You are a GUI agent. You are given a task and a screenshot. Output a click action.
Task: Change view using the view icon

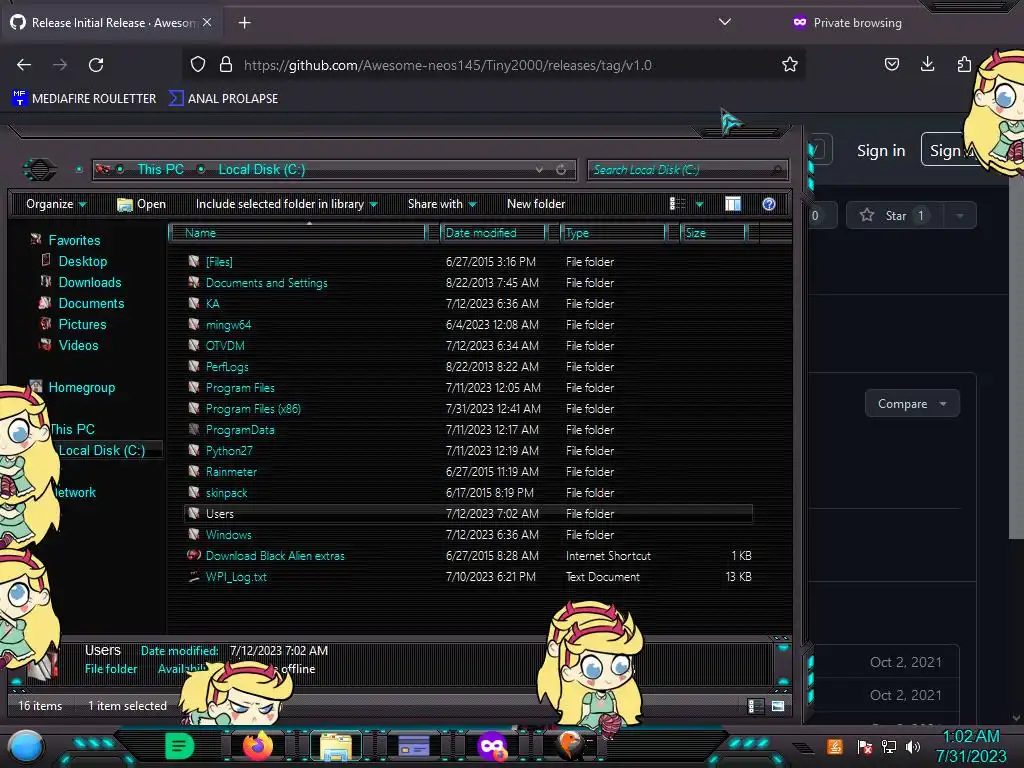(x=677, y=204)
